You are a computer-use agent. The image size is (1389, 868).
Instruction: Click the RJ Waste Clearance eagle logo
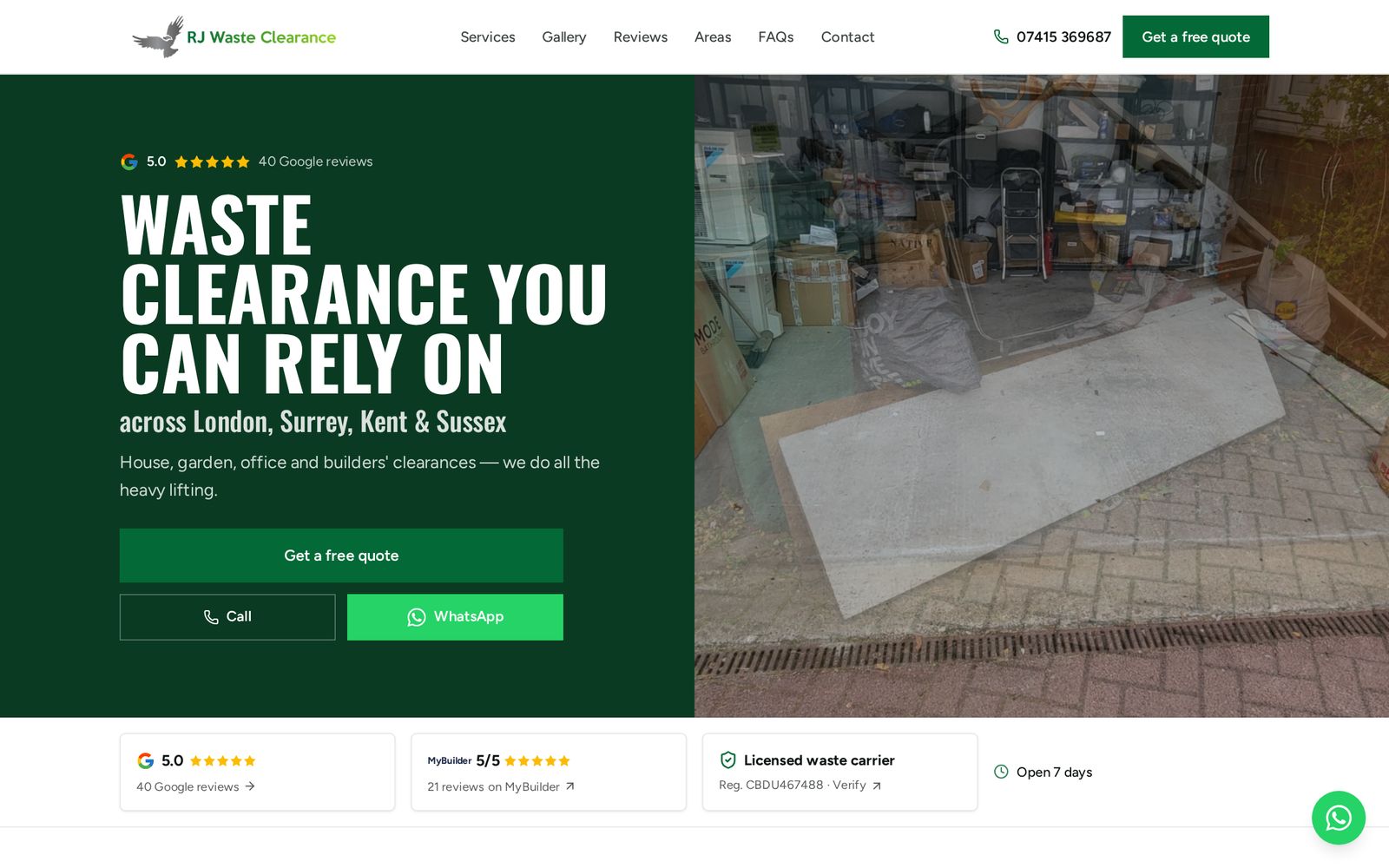point(158,36)
